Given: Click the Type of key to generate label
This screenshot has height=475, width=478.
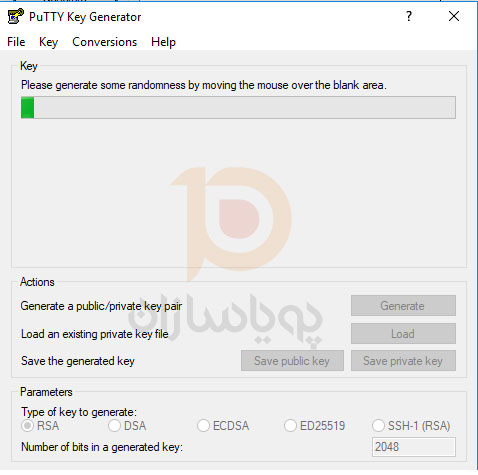Looking at the screenshot, I should tap(79, 412).
